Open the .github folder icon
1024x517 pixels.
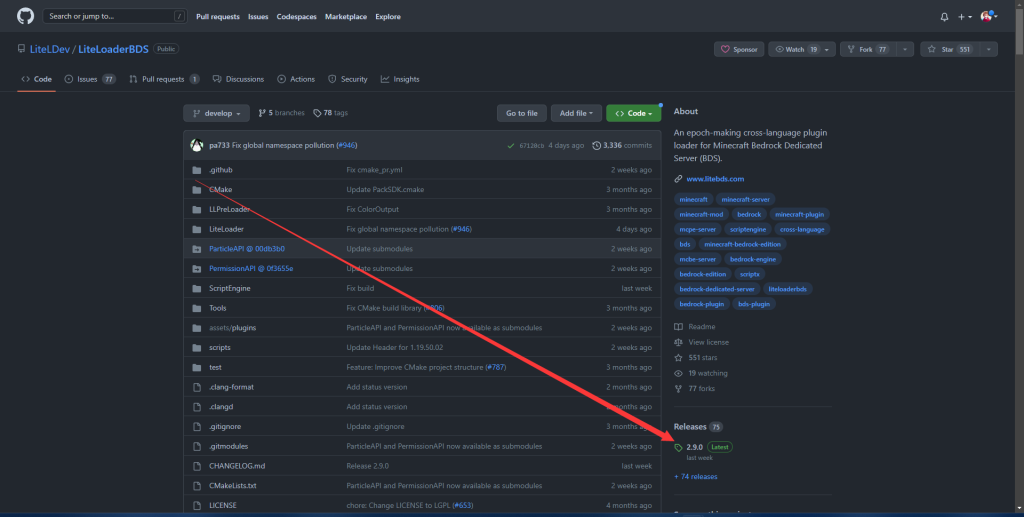(x=197, y=170)
